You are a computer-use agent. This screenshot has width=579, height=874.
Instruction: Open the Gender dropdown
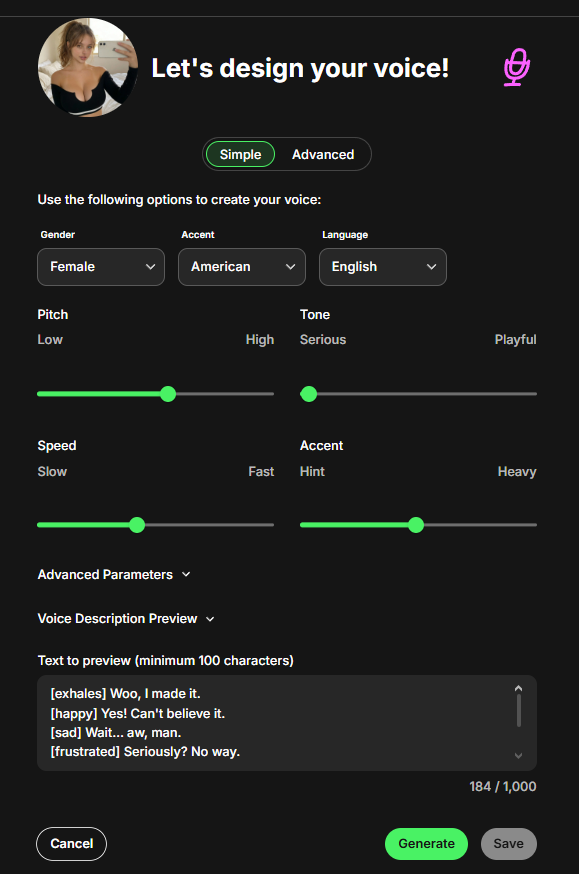(100, 267)
